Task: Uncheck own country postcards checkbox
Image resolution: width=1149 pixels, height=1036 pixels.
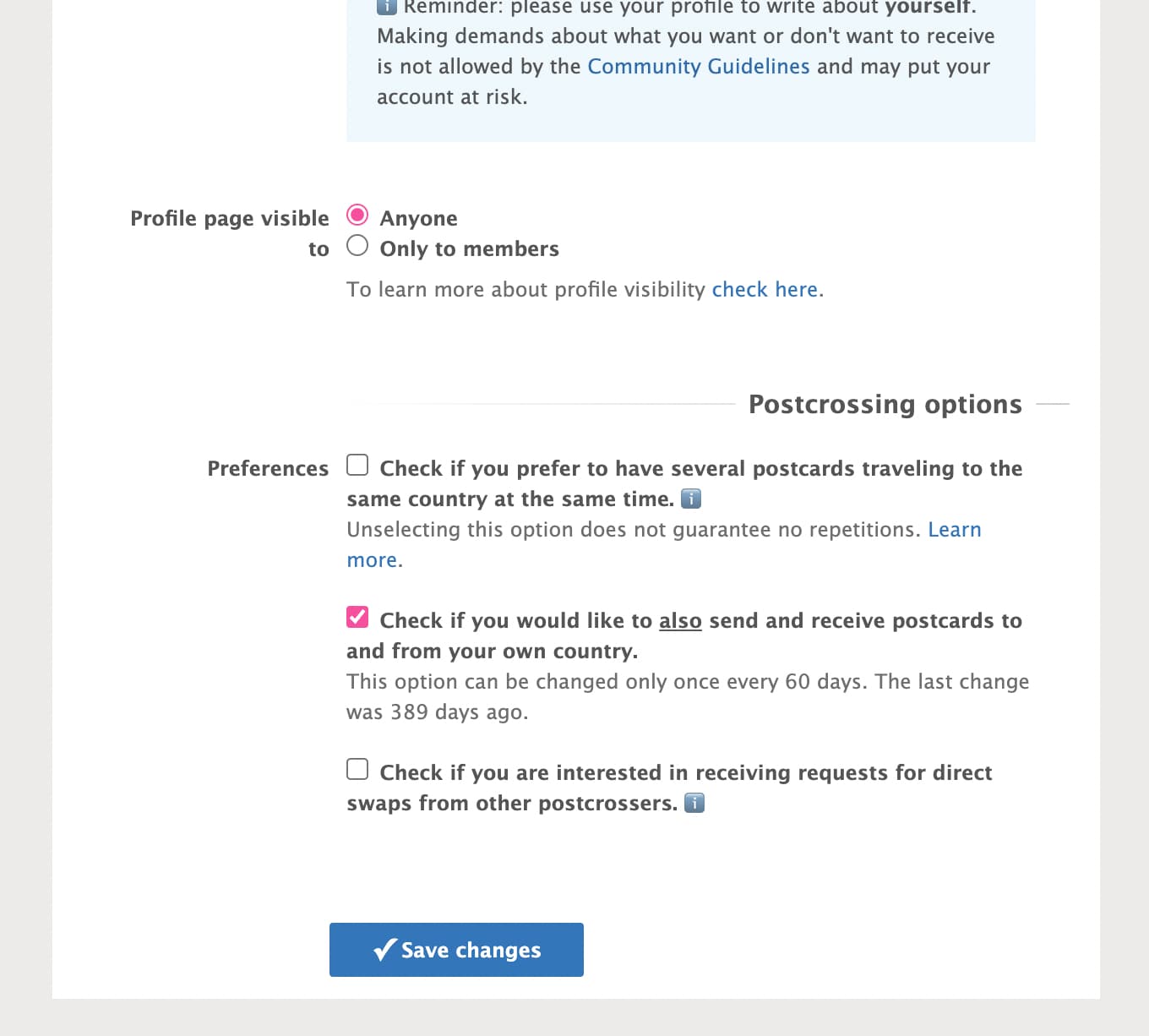Action: (357, 617)
